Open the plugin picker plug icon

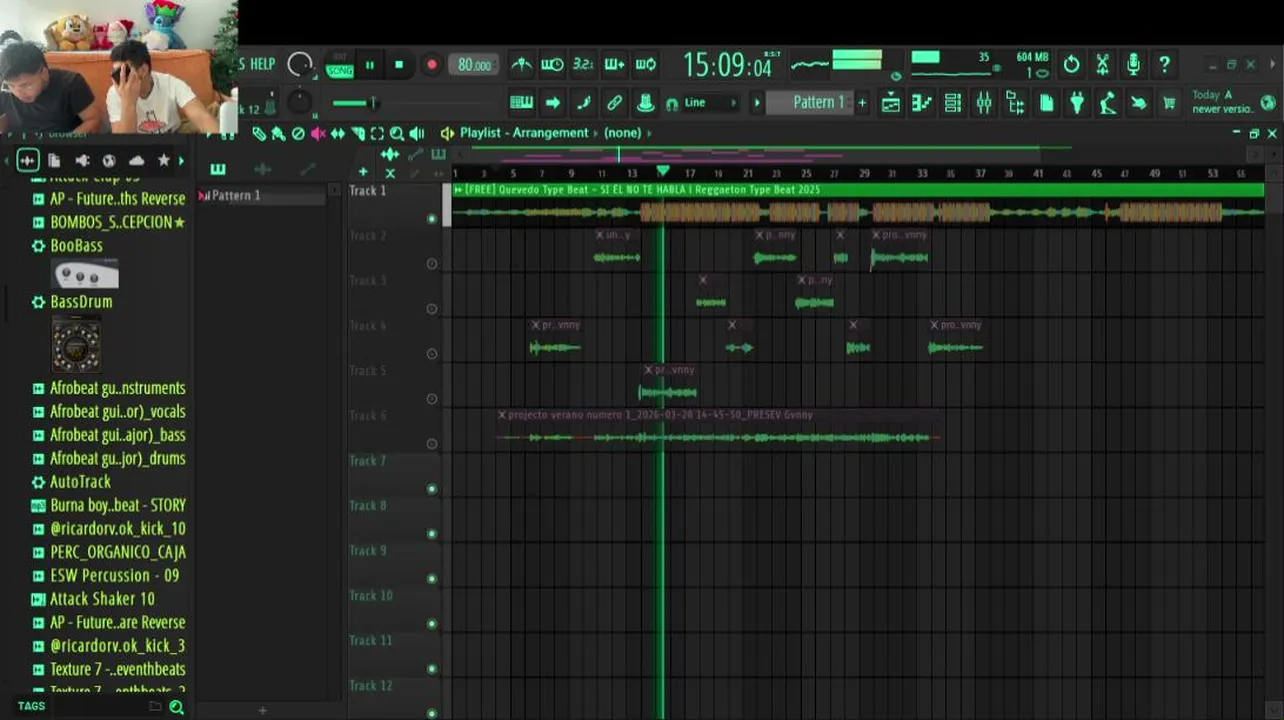[1077, 103]
